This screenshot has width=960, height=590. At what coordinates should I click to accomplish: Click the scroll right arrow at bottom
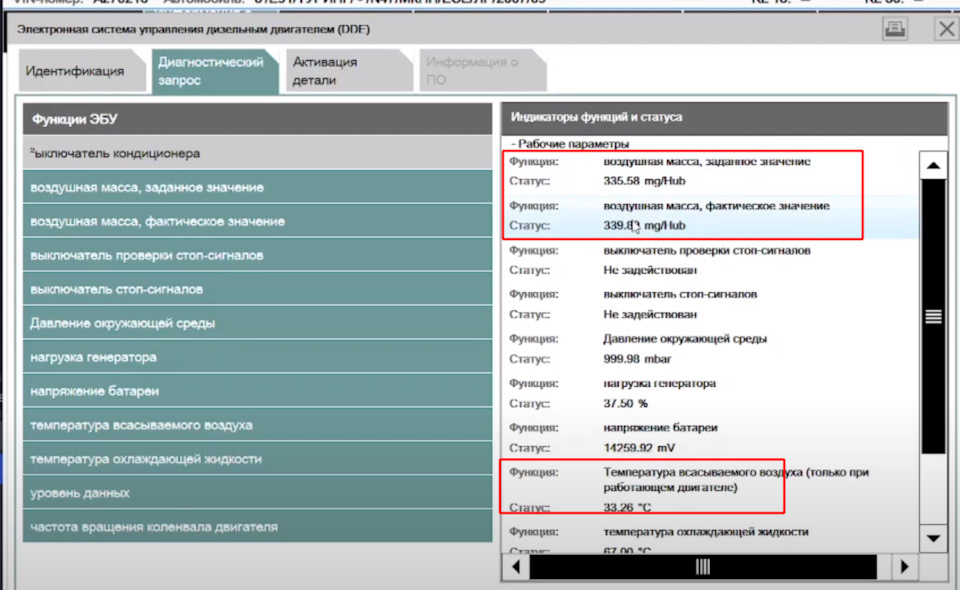[x=904, y=567]
